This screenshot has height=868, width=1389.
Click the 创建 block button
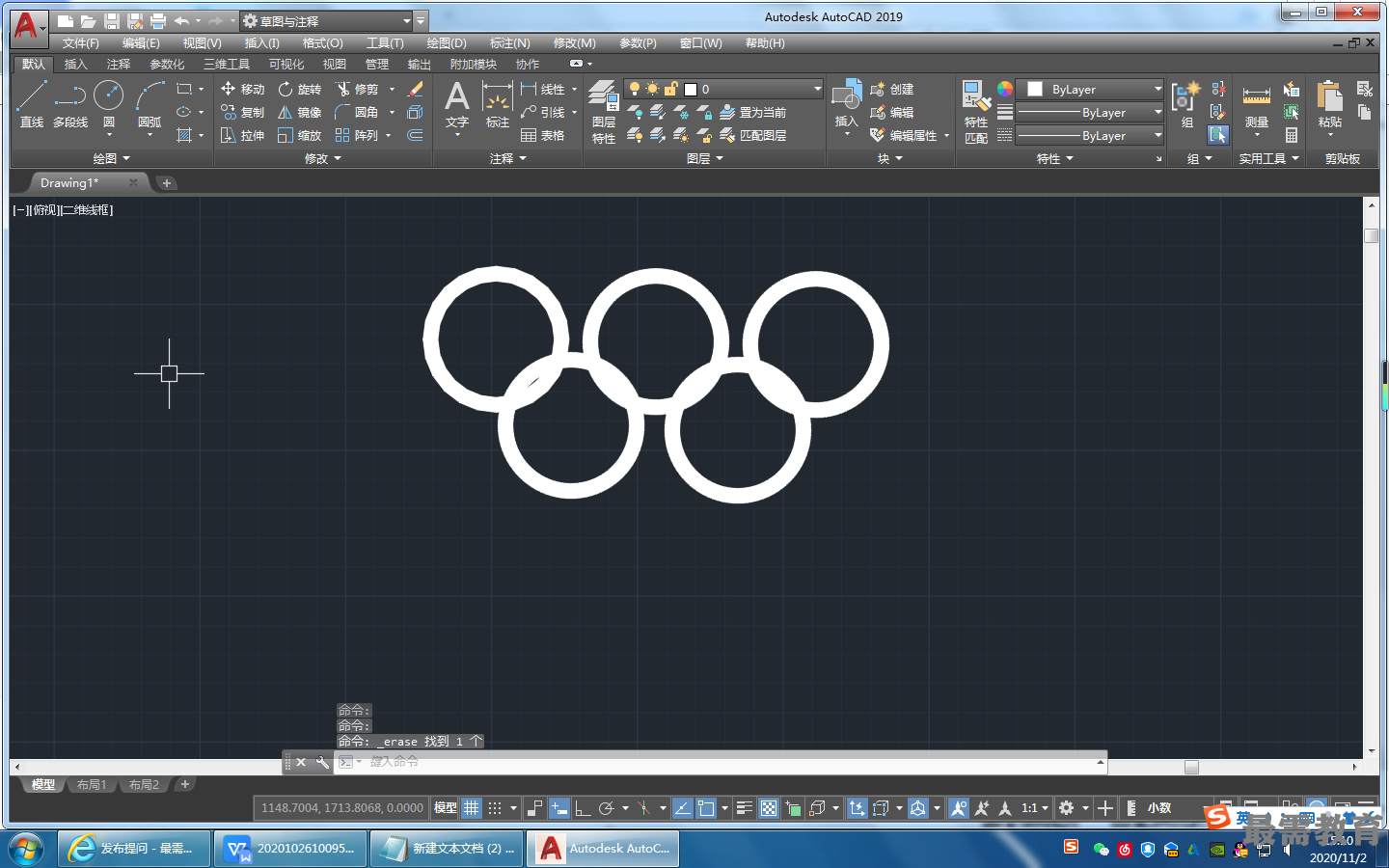[892, 89]
